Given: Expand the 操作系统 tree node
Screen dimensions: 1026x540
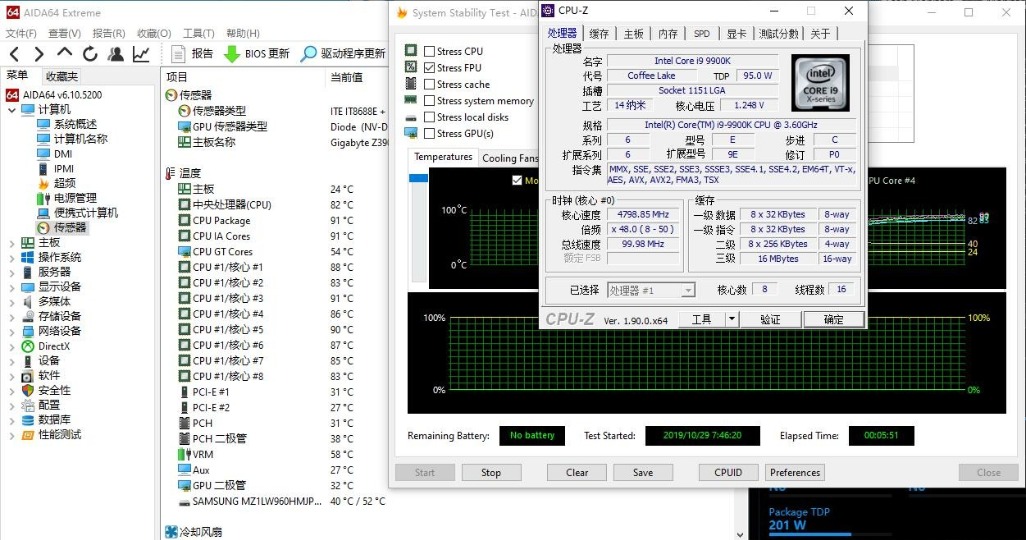Looking at the screenshot, I should tap(12, 257).
